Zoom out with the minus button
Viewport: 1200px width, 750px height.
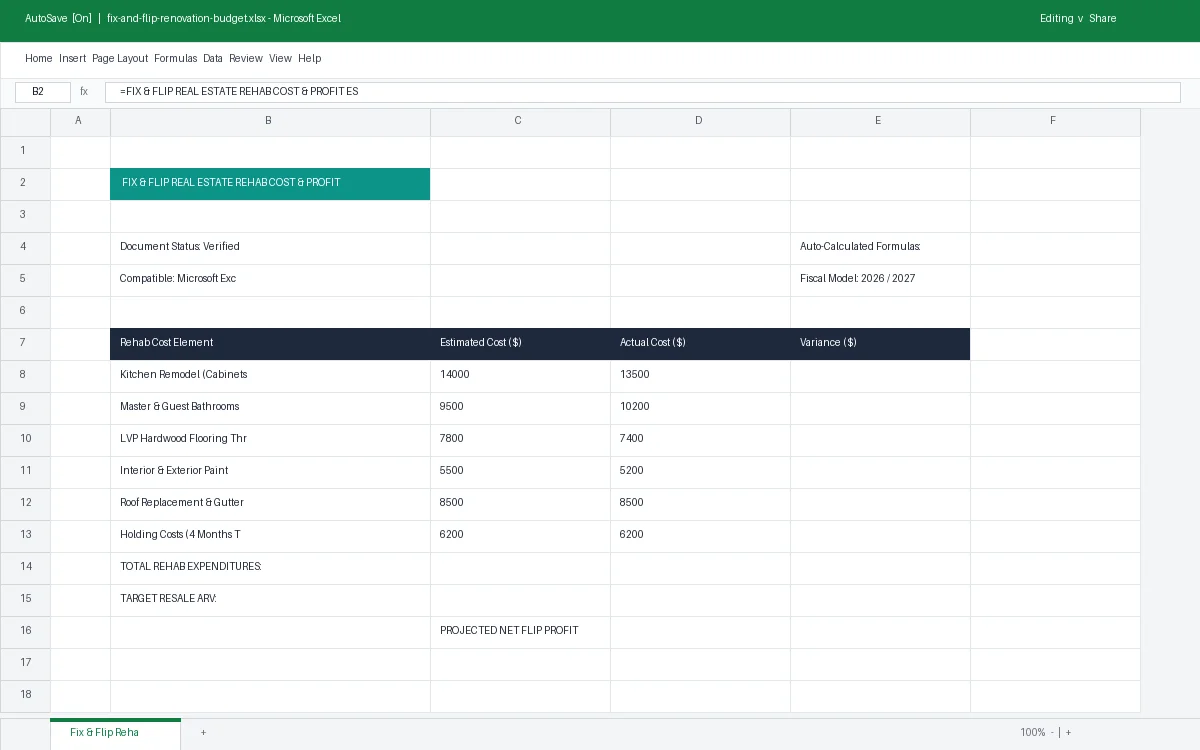click(x=1052, y=733)
